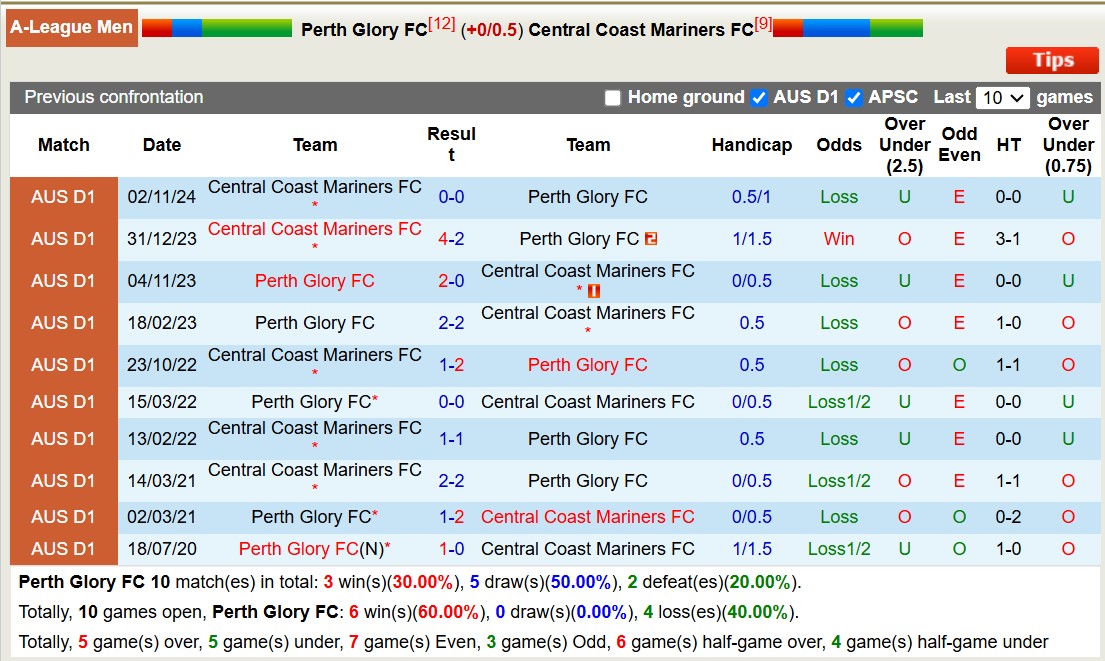The height and width of the screenshot is (661, 1105).
Task: Click the first AUS D1 match label
Action: [64, 197]
